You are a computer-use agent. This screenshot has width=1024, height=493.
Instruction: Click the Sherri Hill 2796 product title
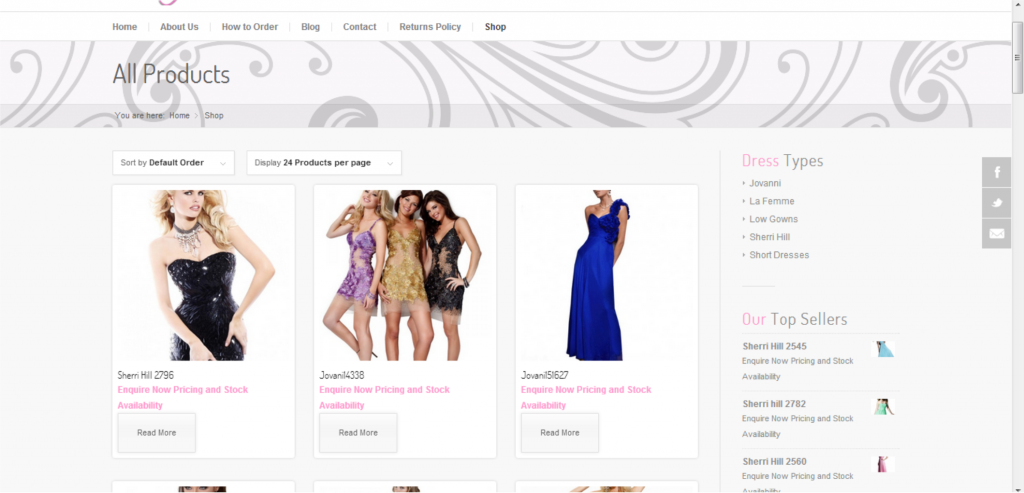pyautogui.click(x=146, y=375)
